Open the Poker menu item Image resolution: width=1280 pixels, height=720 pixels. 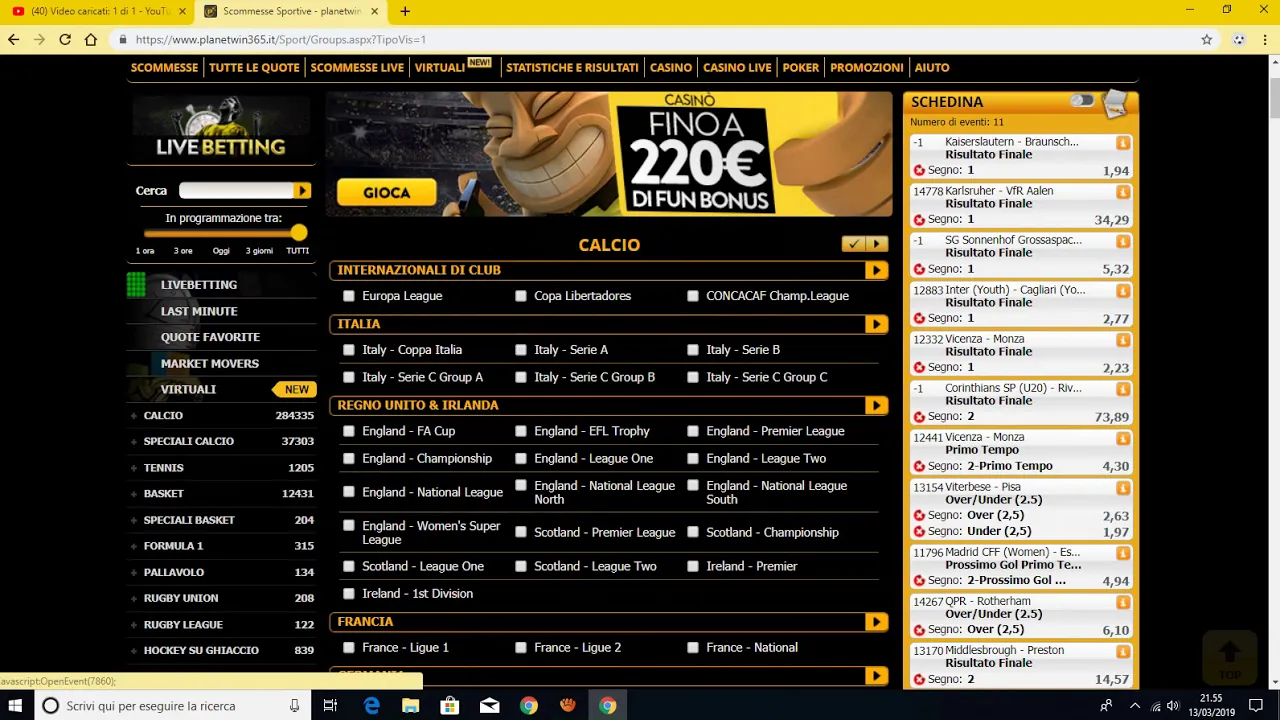coord(801,67)
